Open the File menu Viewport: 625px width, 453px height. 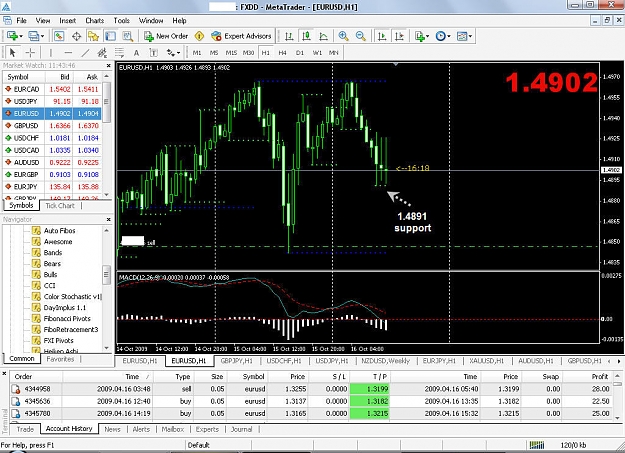22,20
